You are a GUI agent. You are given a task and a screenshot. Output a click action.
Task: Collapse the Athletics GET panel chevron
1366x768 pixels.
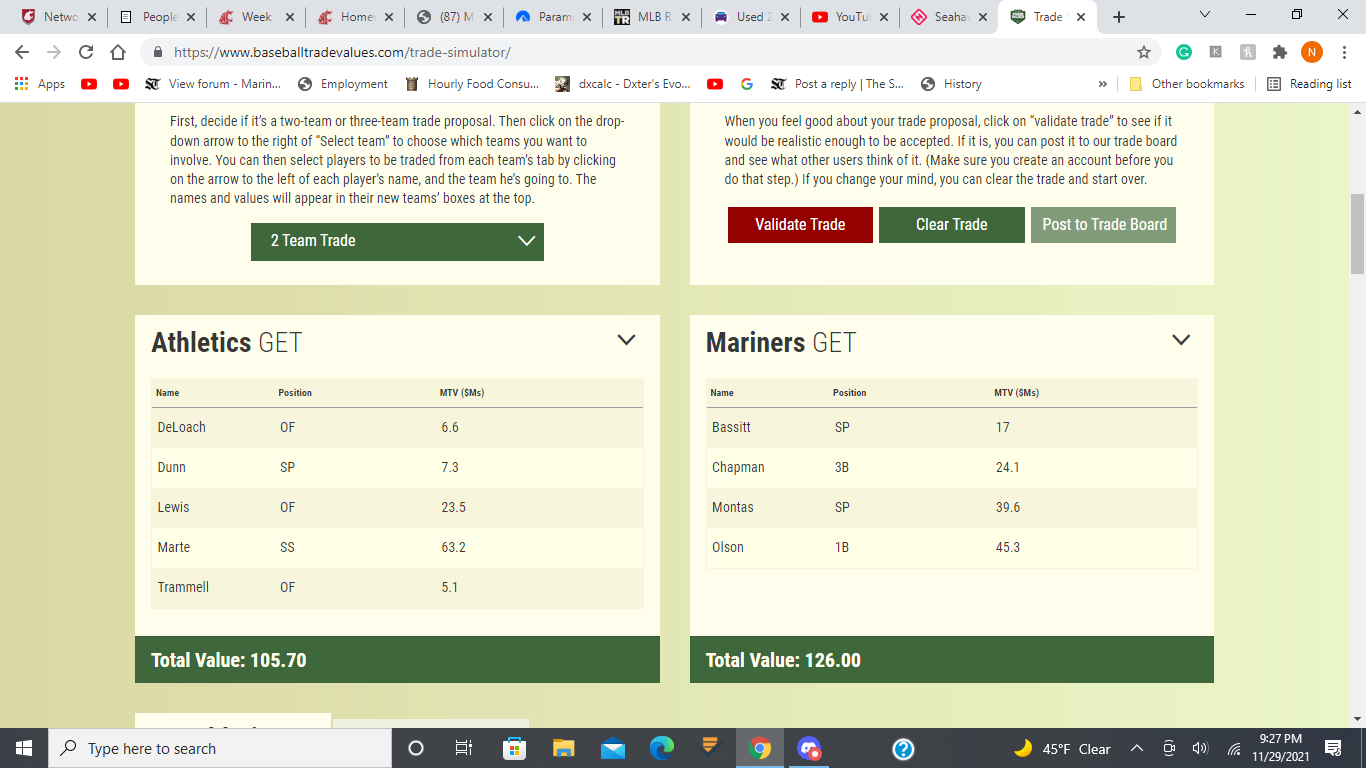coord(626,340)
